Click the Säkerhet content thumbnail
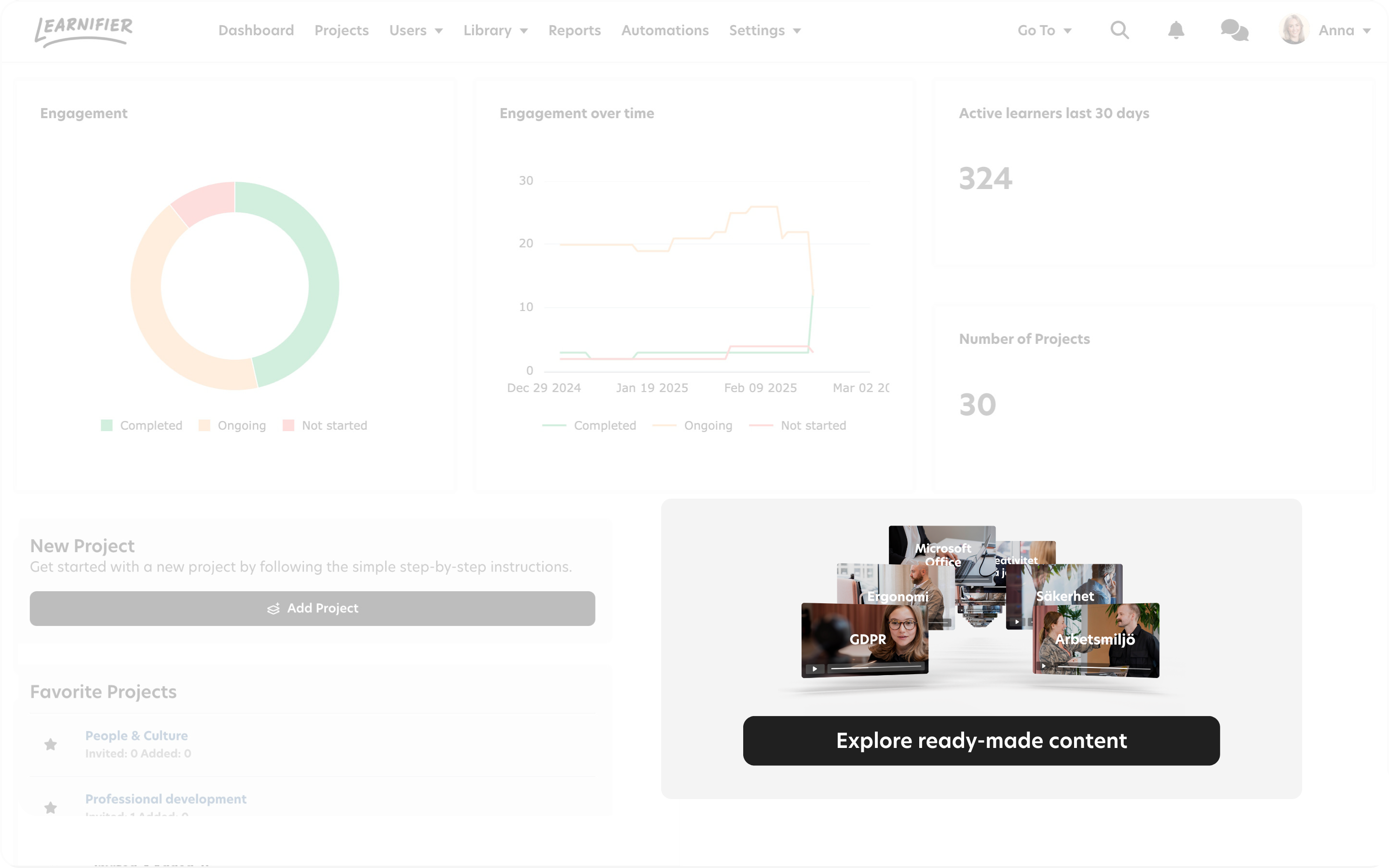Viewport: 1389px width, 868px height. [x=1065, y=585]
